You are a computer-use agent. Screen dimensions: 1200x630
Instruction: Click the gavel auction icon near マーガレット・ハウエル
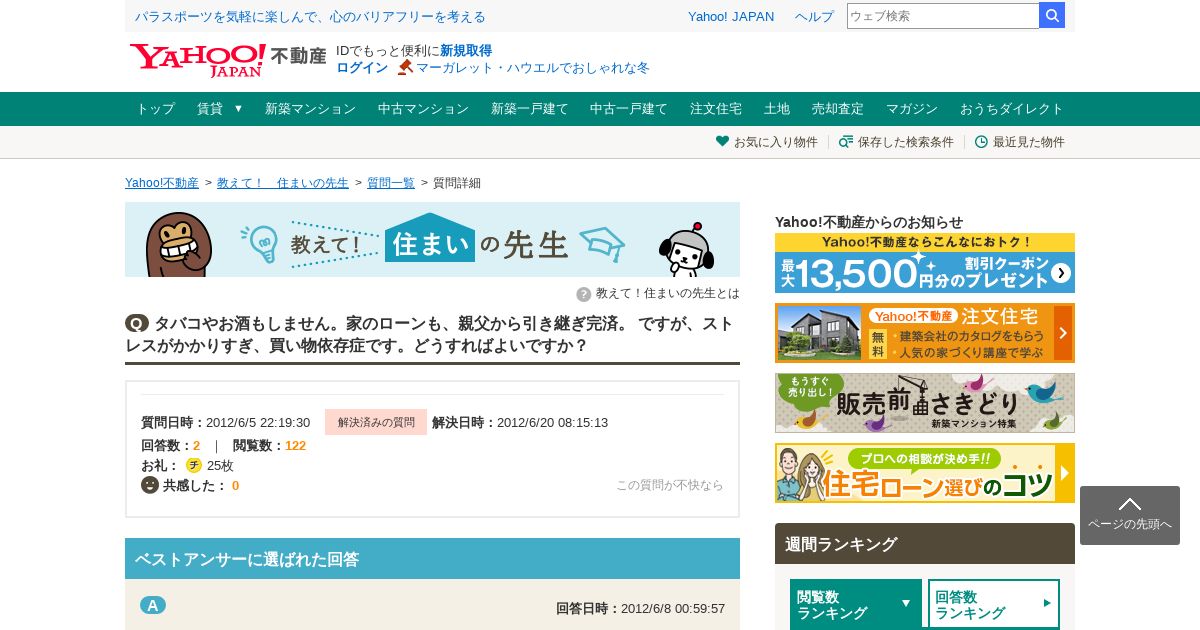click(x=405, y=67)
